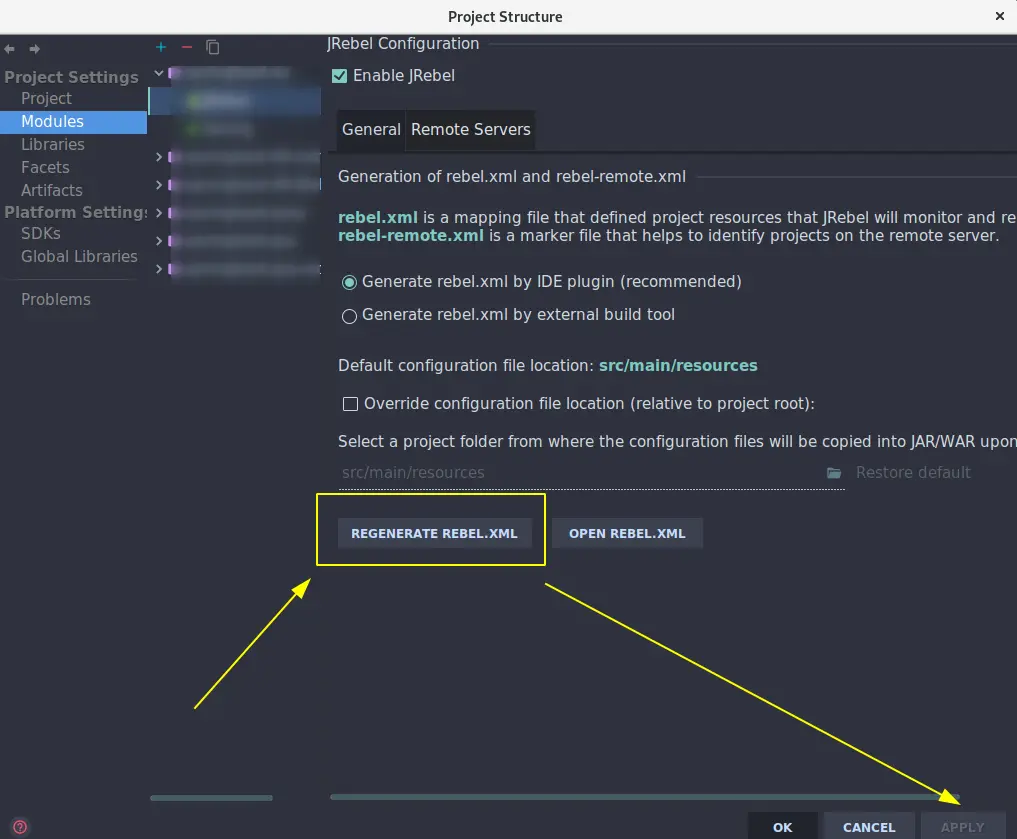The image size is (1017, 839).
Task: Click the forward navigation arrow
Action: [x=34, y=49]
